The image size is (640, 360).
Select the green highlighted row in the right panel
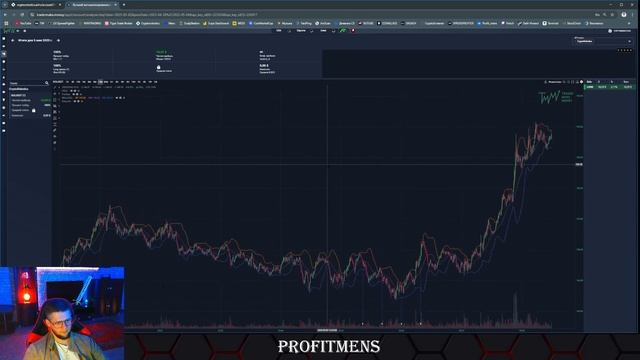point(610,87)
